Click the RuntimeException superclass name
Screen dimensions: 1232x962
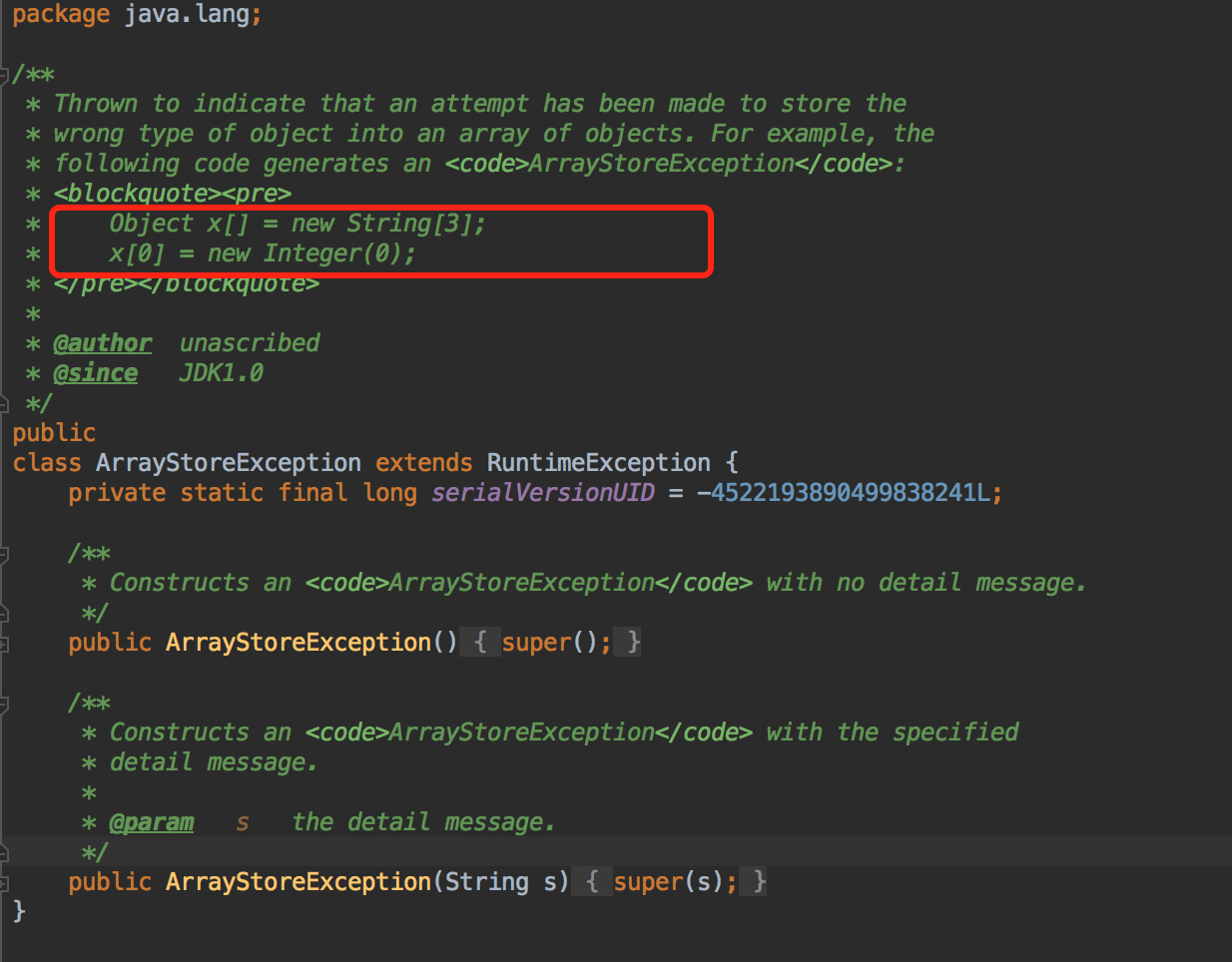click(599, 462)
